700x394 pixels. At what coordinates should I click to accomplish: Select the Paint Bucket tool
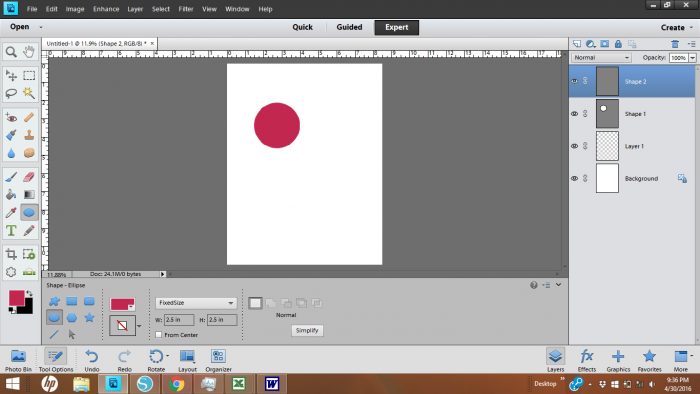pos(11,195)
